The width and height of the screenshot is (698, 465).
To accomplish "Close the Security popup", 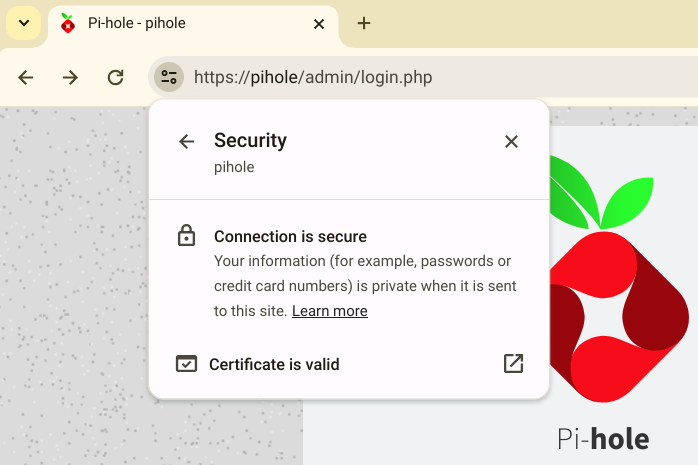I will point(511,142).
